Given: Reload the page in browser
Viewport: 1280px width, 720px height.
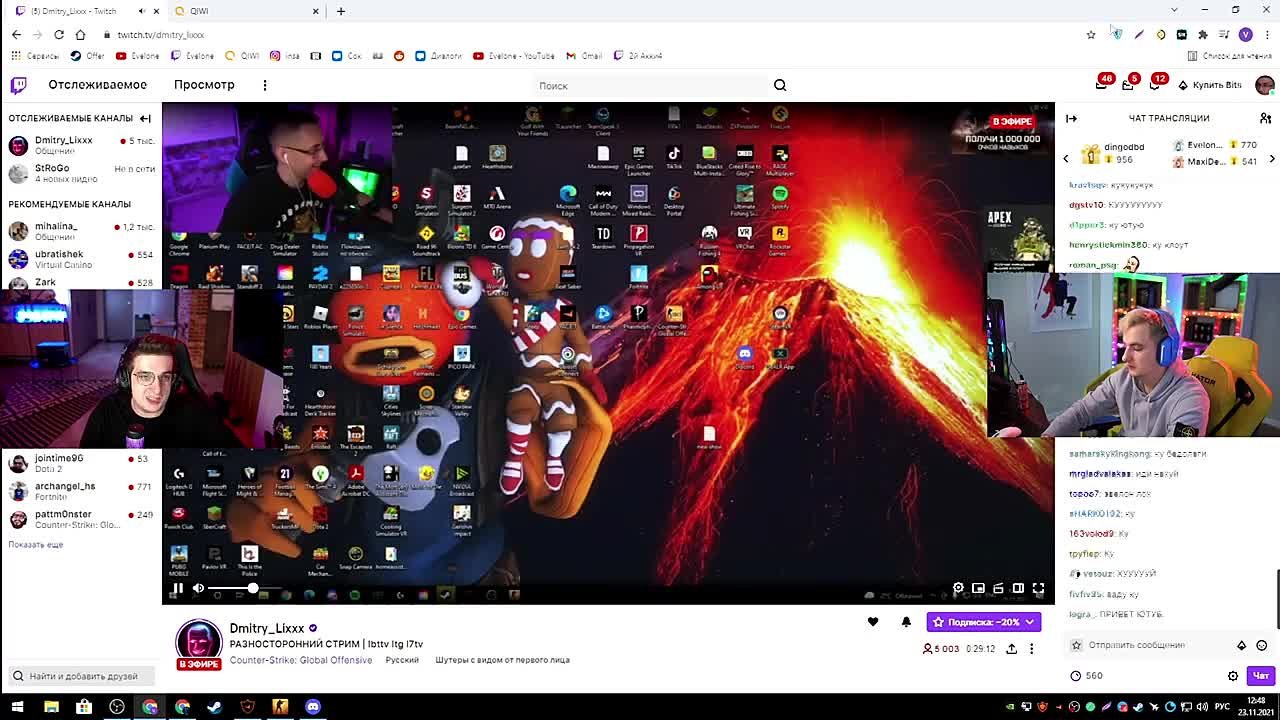Looking at the screenshot, I should point(59,34).
